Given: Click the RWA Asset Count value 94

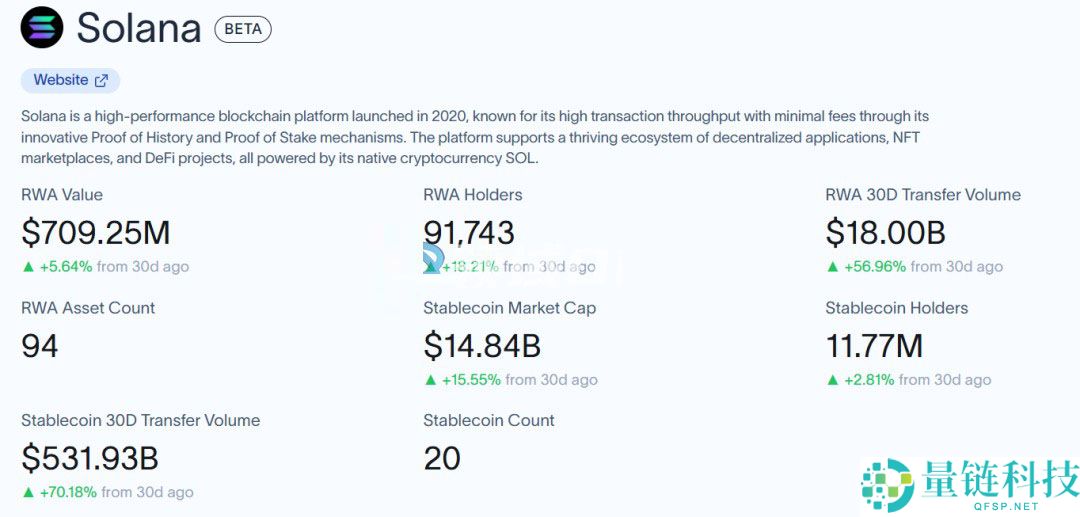Looking at the screenshot, I should coord(40,346).
